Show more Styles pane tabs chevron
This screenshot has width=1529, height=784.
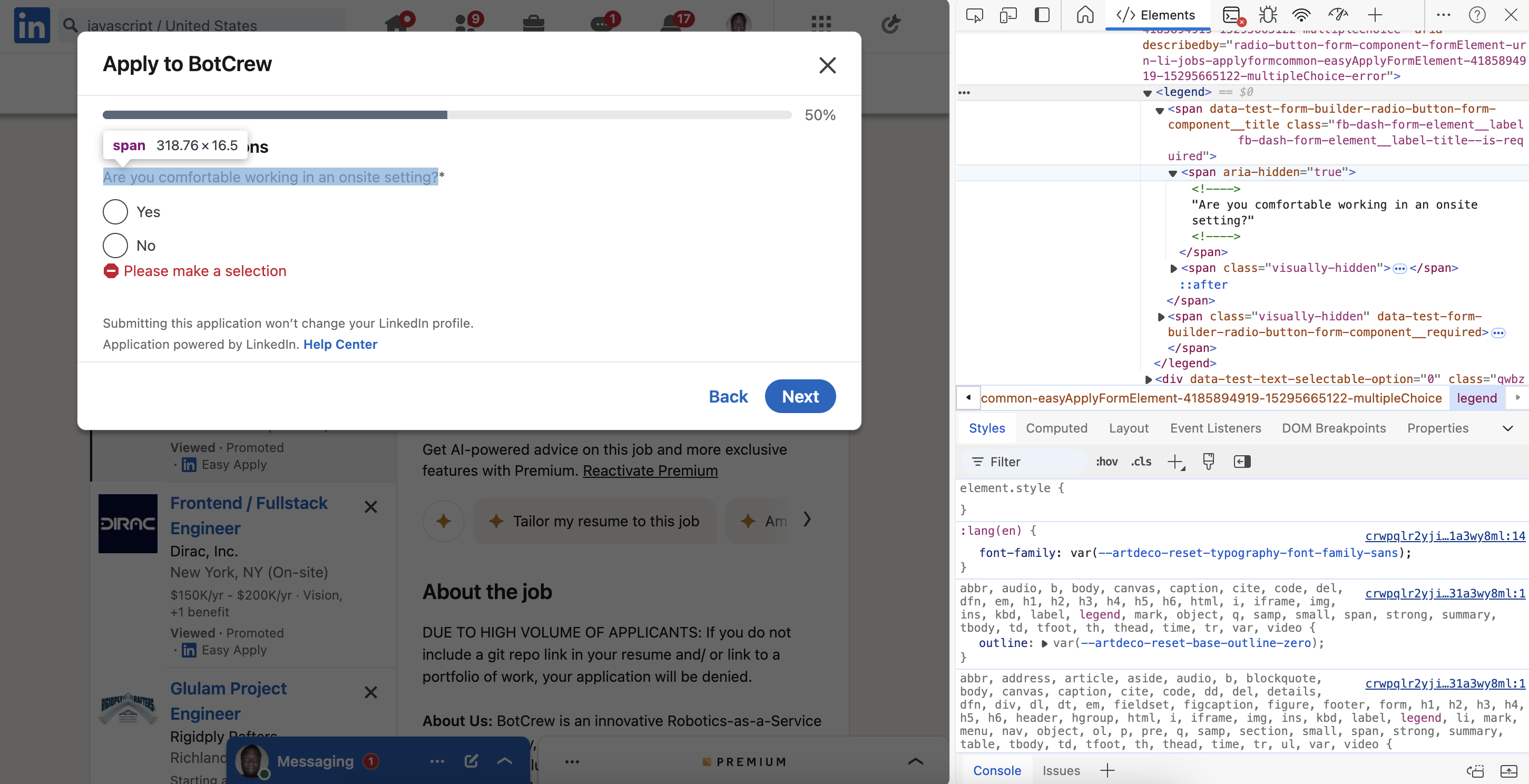(x=1507, y=428)
